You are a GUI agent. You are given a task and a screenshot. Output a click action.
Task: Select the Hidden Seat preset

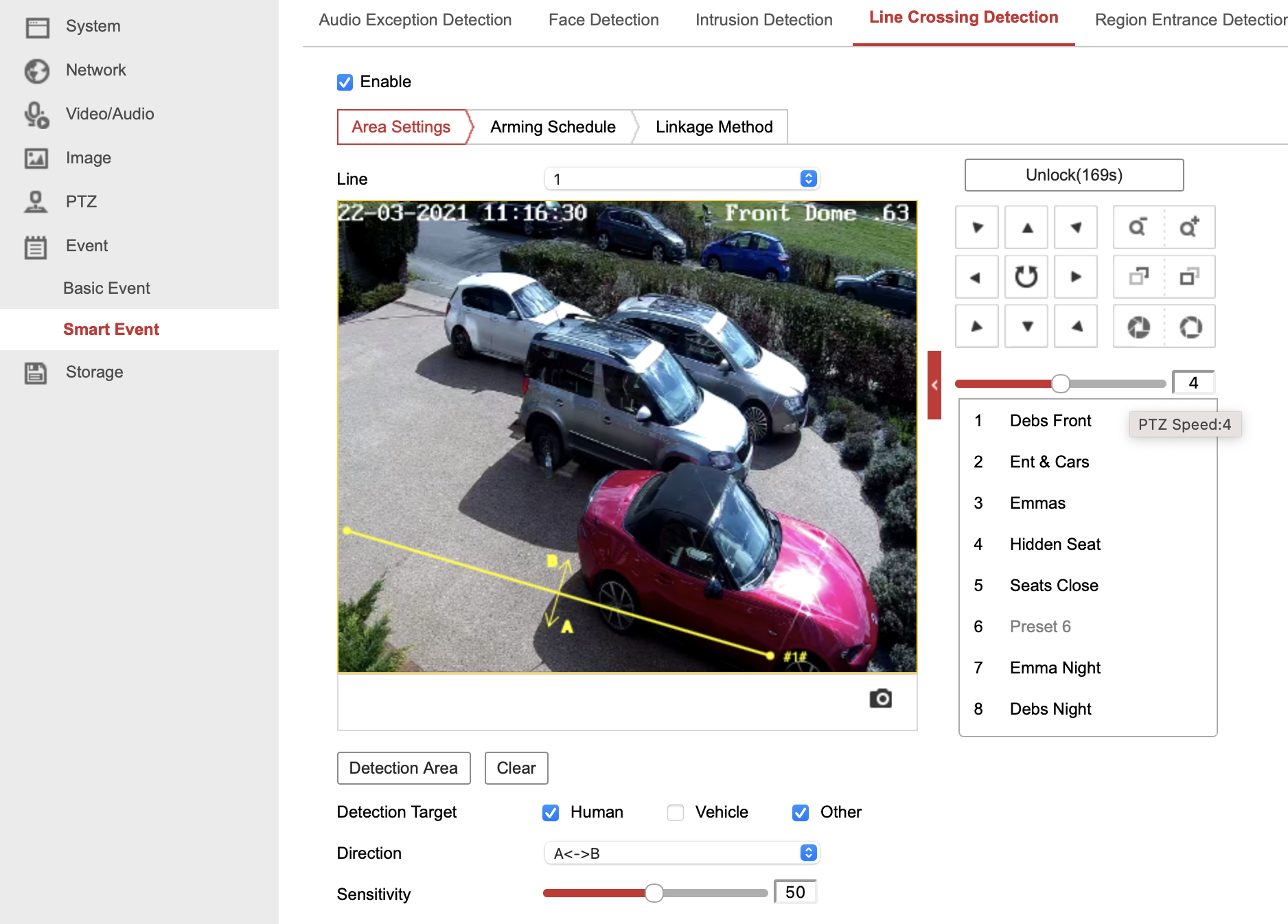[1055, 544]
